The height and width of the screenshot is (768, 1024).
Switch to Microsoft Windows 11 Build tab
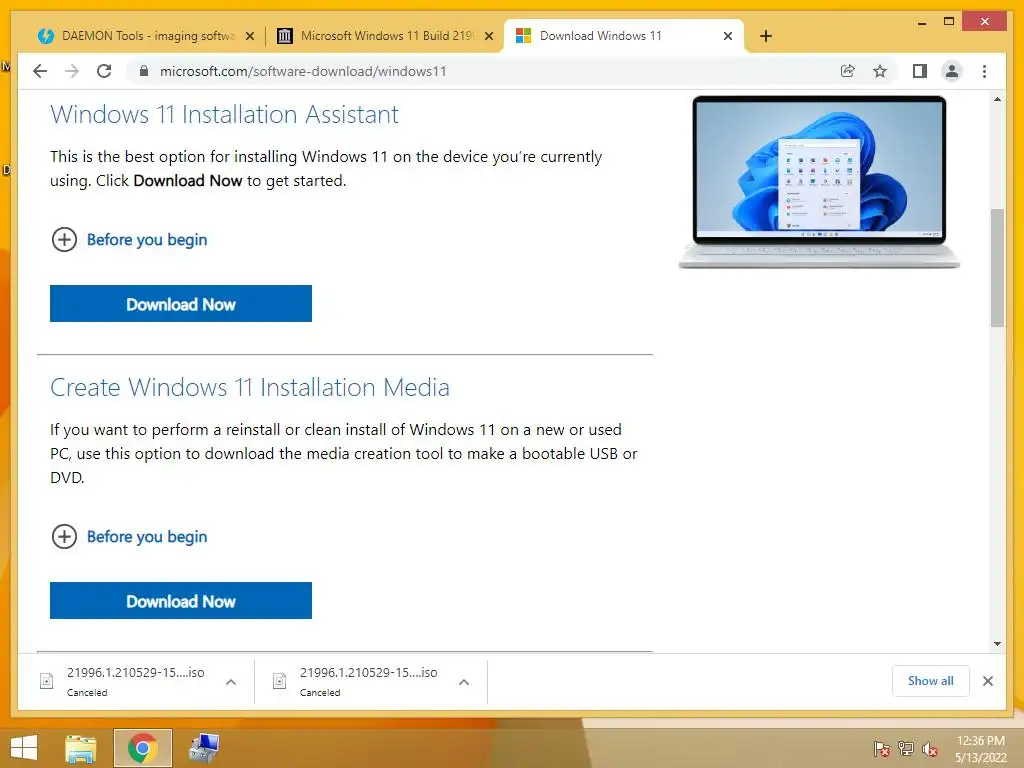[x=384, y=36]
